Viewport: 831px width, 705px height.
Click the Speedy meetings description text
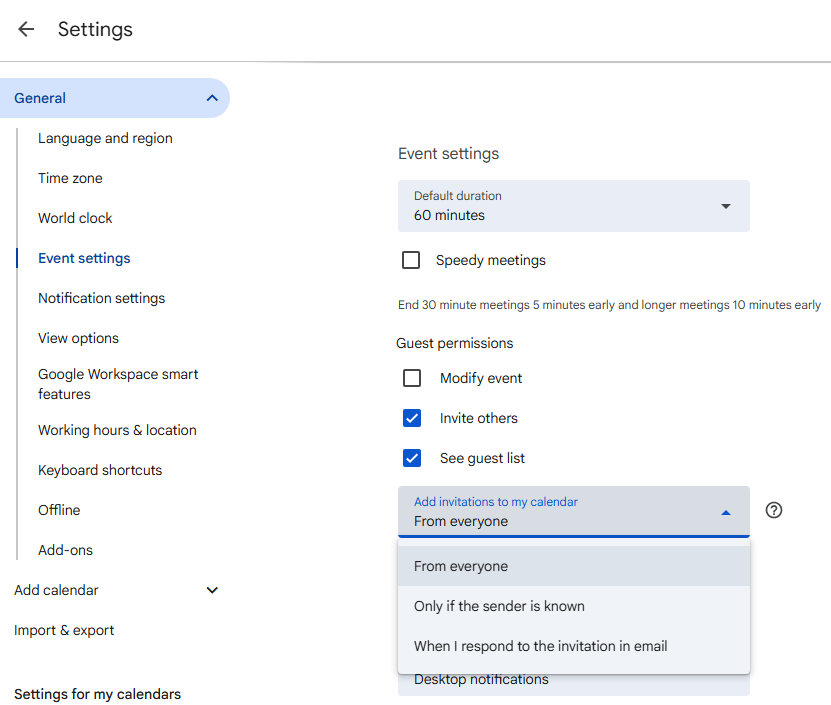tap(609, 305)
